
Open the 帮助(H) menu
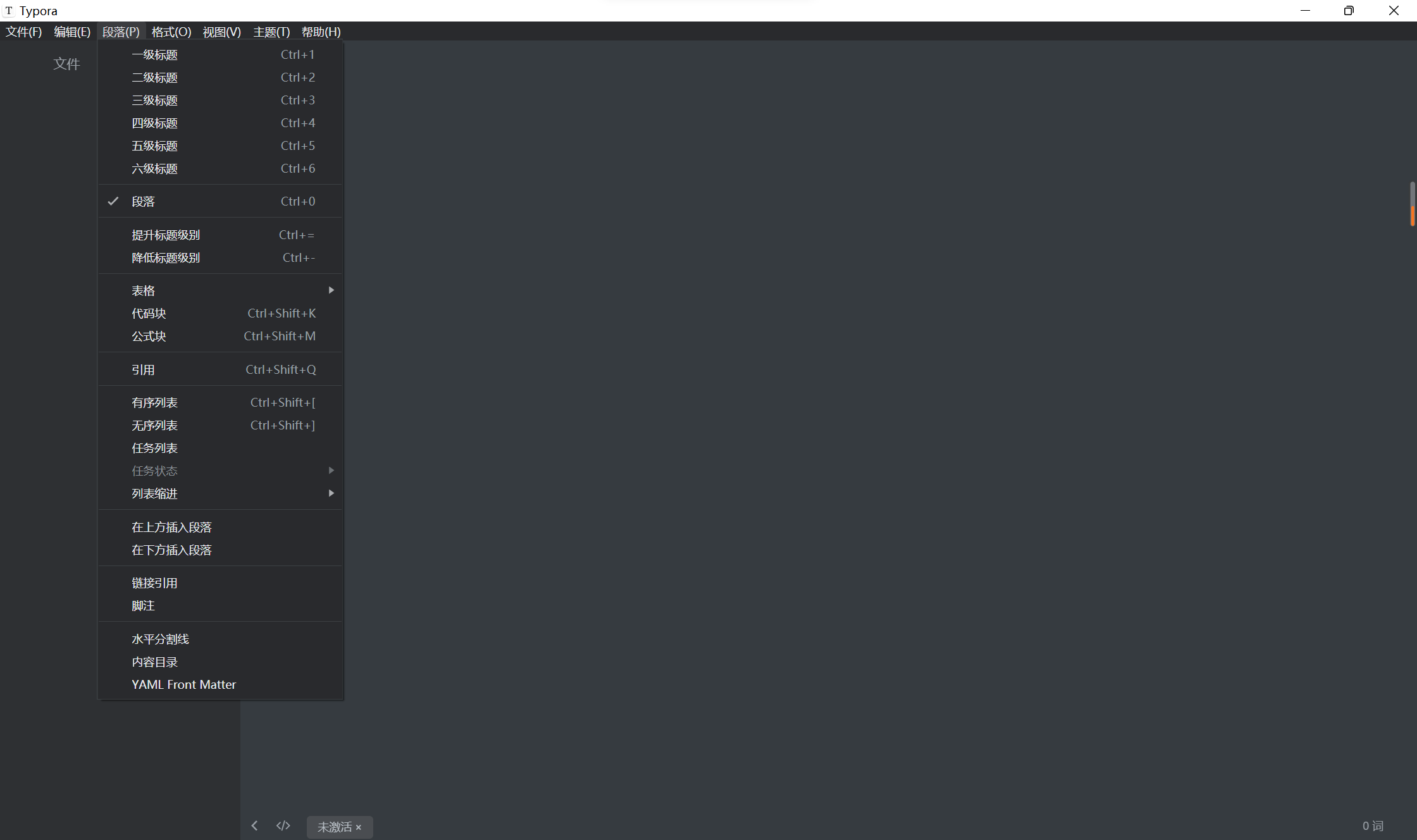321,32
